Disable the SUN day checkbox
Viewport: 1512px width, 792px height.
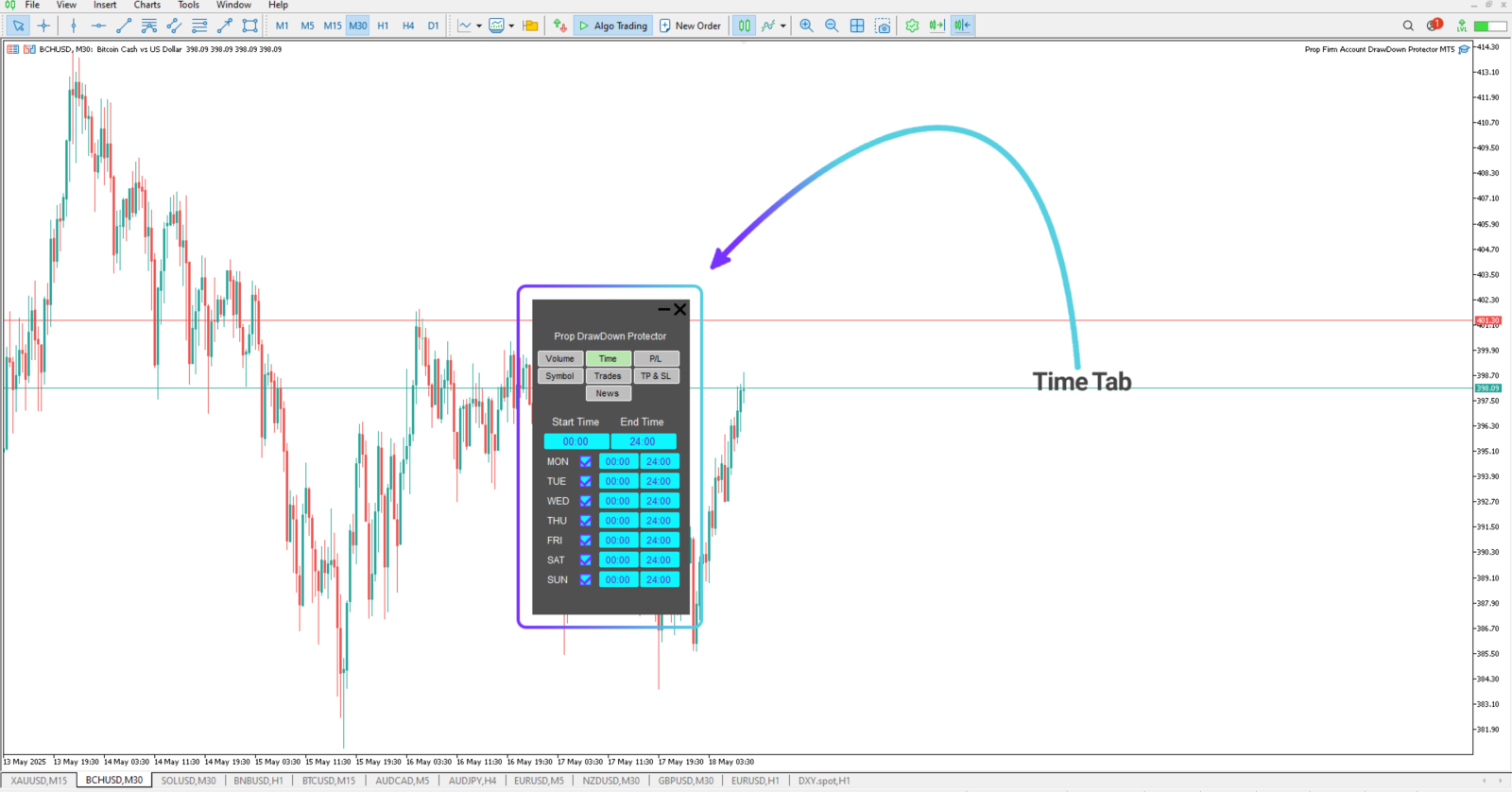(585, 579)
